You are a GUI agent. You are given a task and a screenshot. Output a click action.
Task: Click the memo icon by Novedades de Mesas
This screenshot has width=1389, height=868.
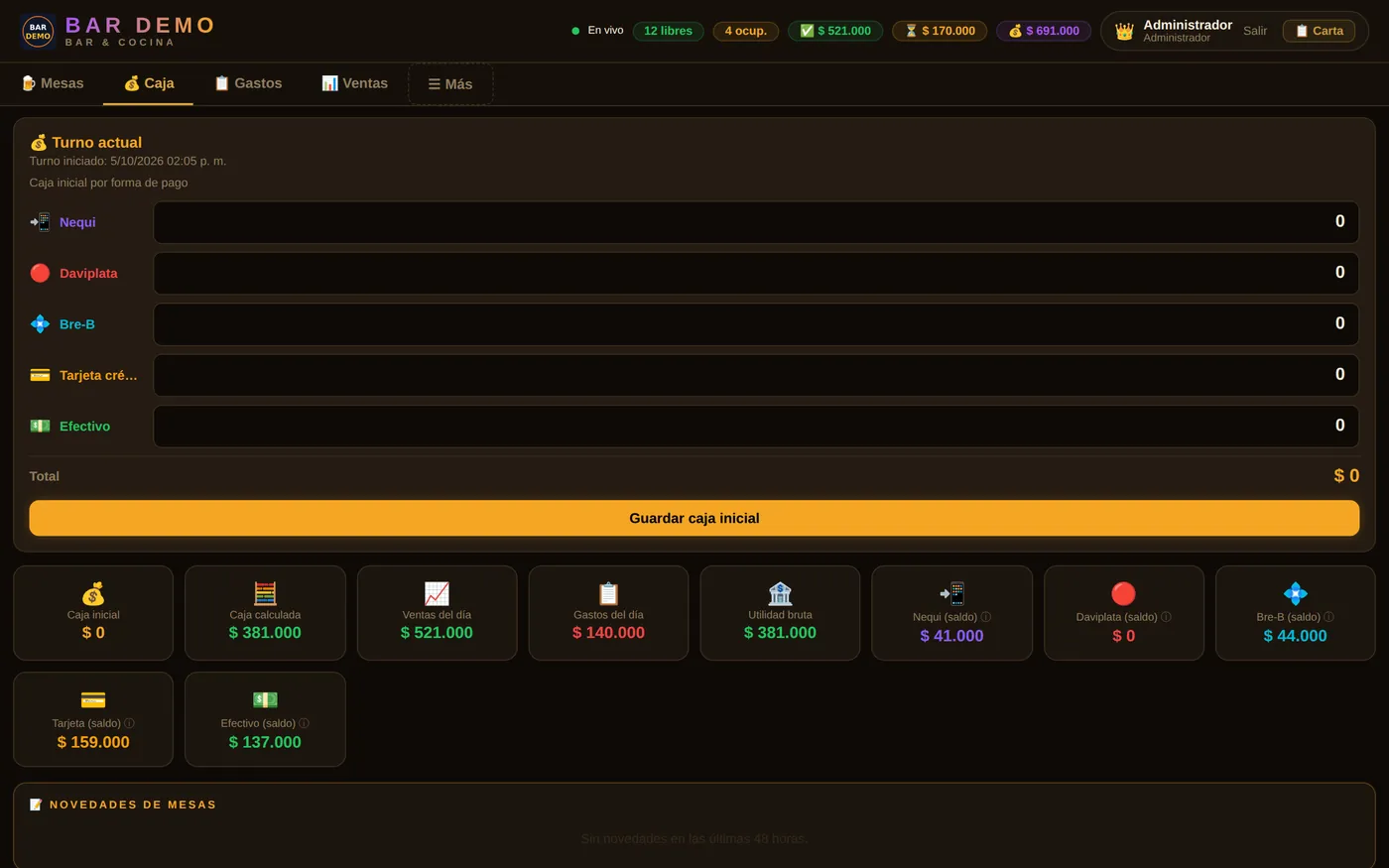click(36, 805)
